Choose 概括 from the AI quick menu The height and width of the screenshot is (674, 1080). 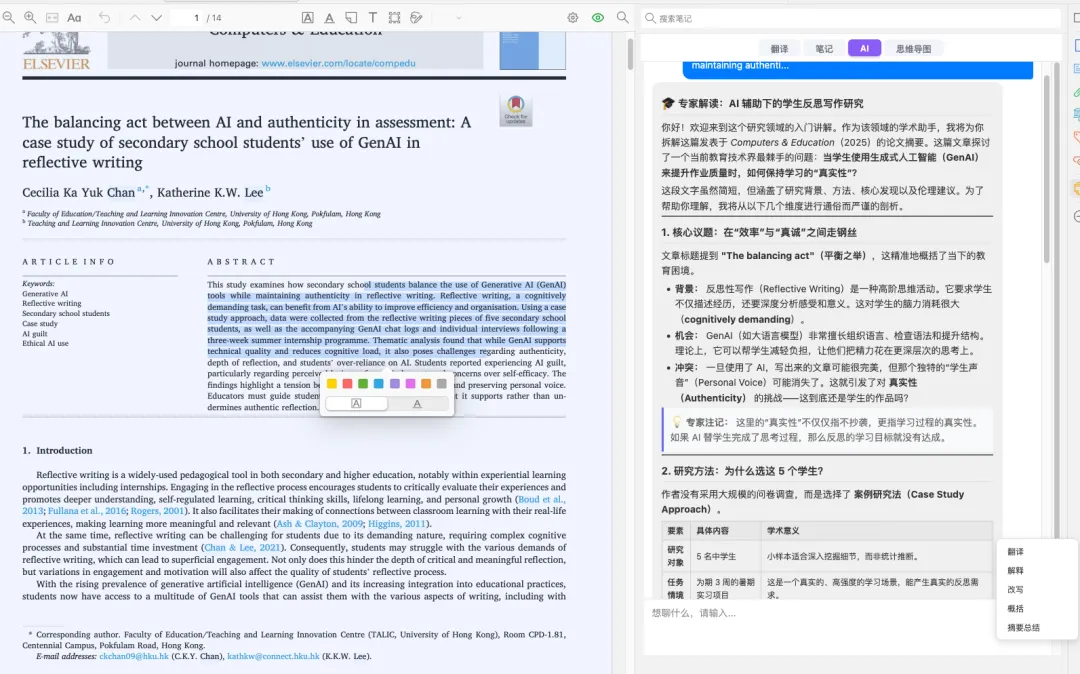click(1015, 609)
